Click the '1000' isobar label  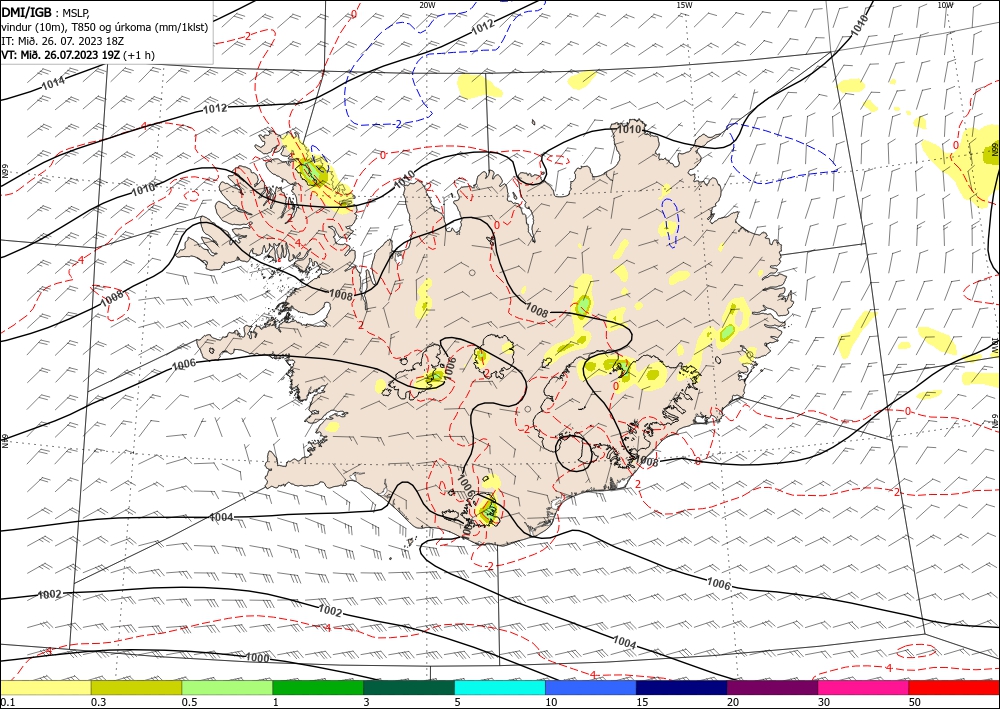(257, 657)
